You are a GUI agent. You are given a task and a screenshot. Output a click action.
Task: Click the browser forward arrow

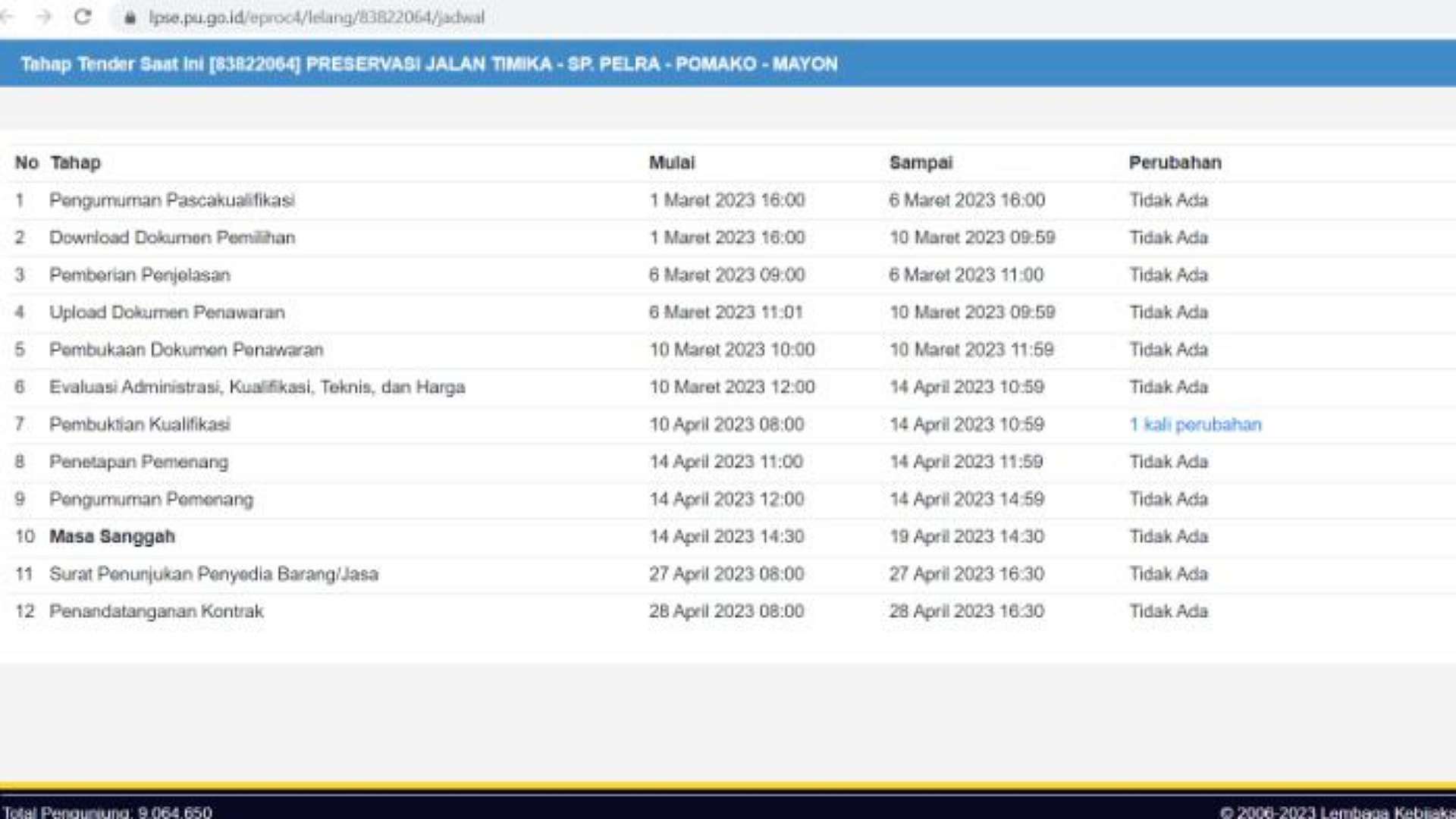point(44,17)
